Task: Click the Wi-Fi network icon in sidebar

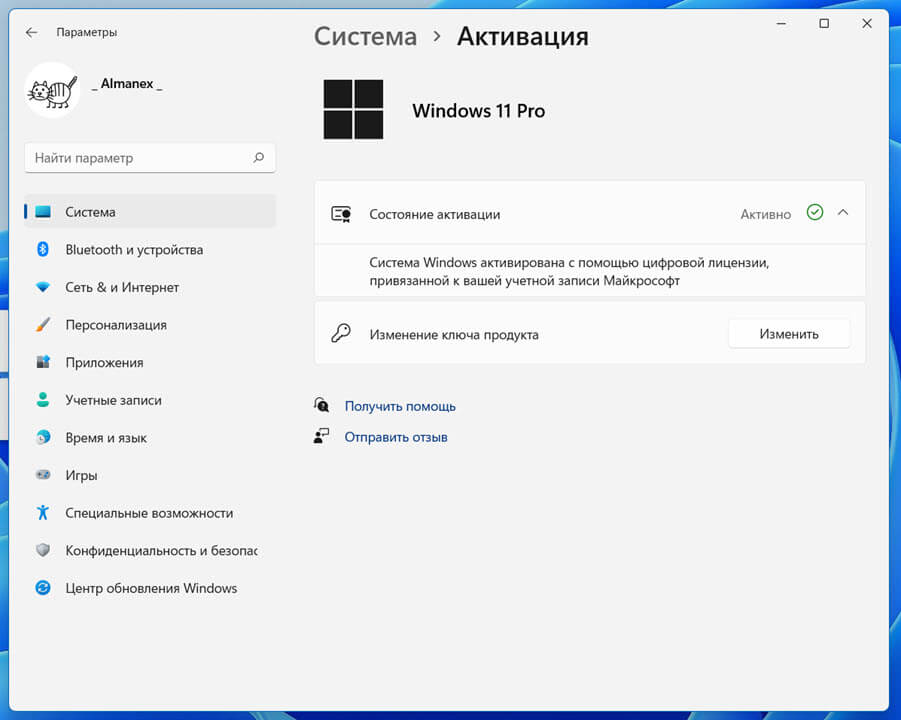Action: pyautogui.click(x=43, y=287)
